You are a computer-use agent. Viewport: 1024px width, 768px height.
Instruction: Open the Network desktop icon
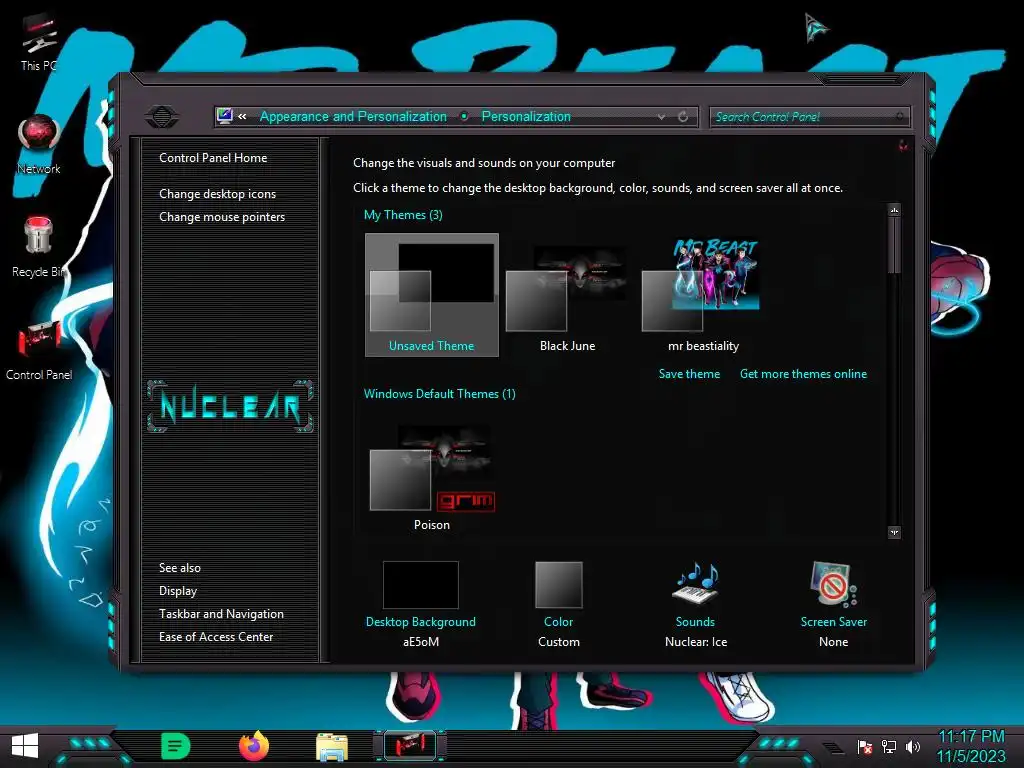39,145
